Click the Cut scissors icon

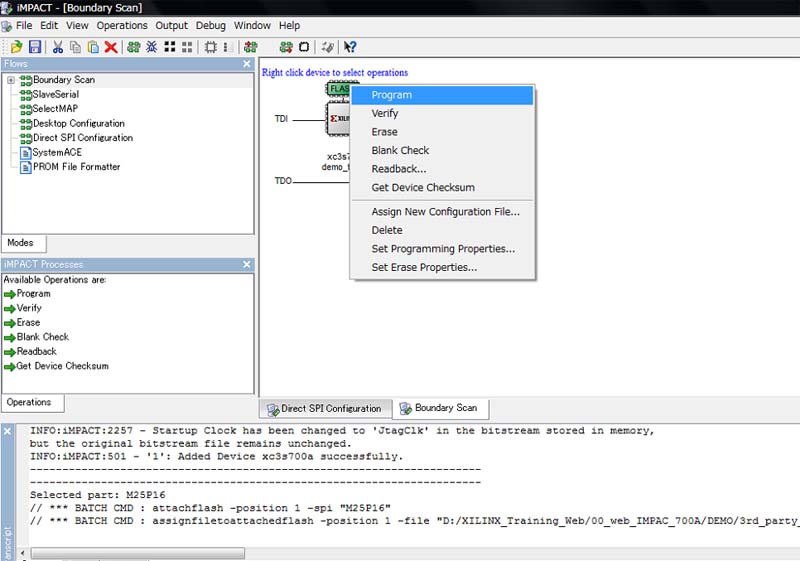pyautogui.click(x=58, y=47)
